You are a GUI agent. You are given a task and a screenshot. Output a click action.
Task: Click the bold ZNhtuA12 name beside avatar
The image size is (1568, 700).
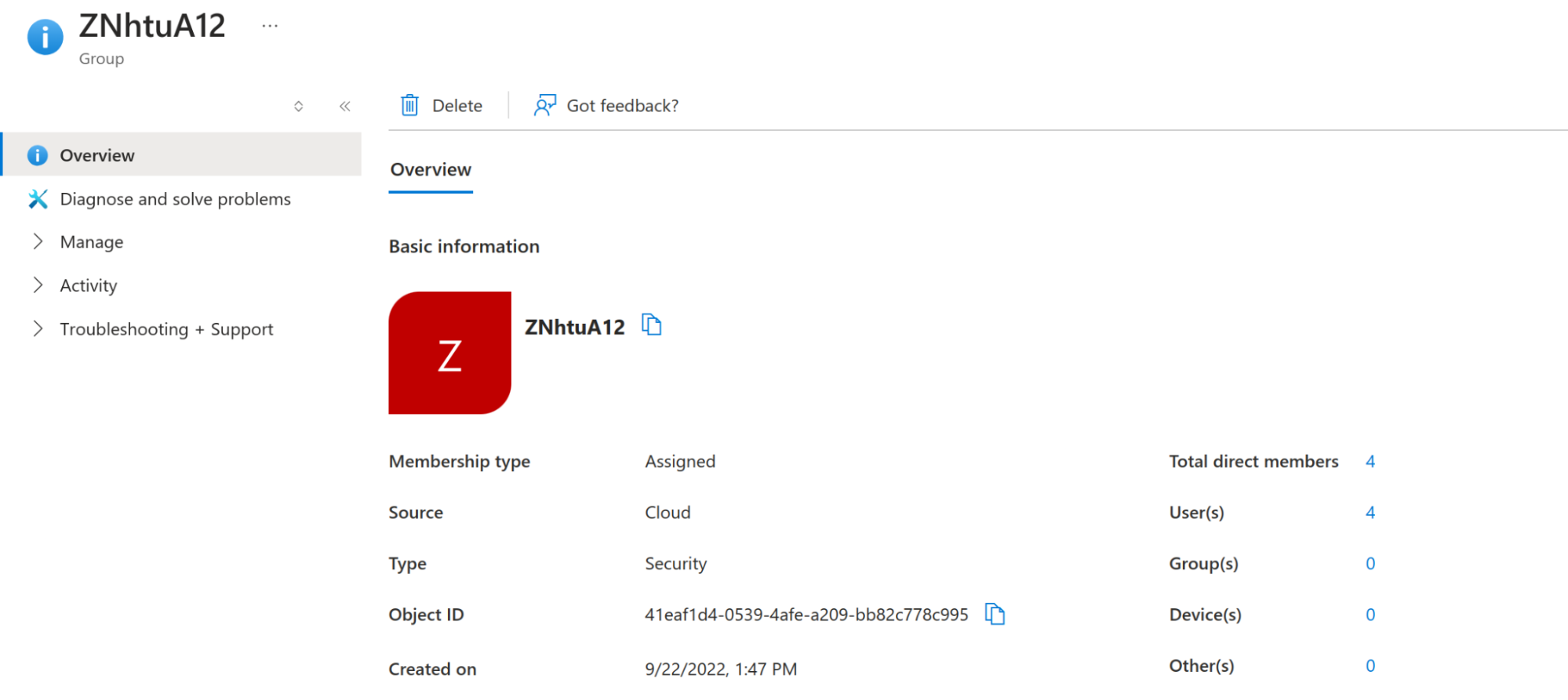(x=575, y=327)
